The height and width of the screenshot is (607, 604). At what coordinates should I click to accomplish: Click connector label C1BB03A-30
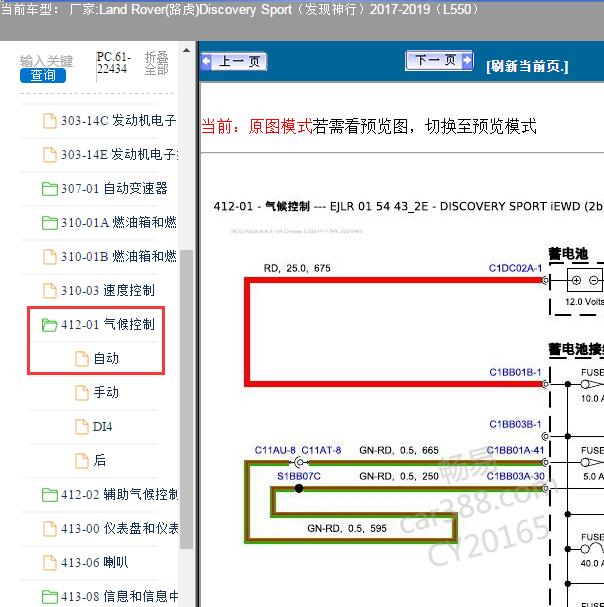(x=515, y=476)
